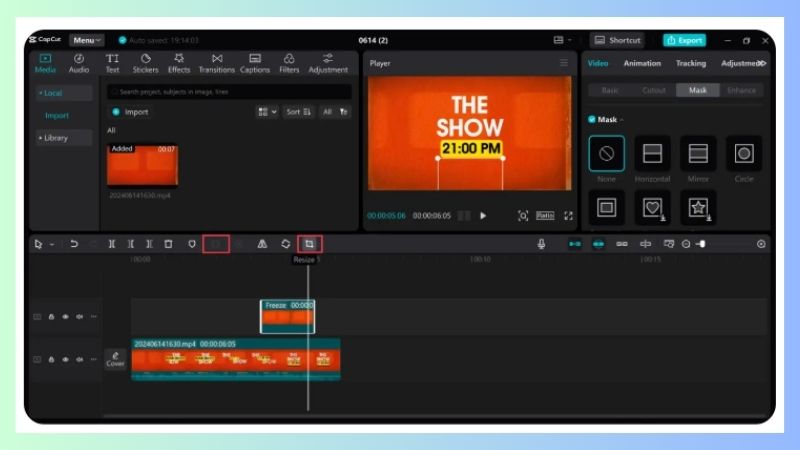Click the Undo arrow icon
The height and width of the screenshot is (450, 800).
74,244
